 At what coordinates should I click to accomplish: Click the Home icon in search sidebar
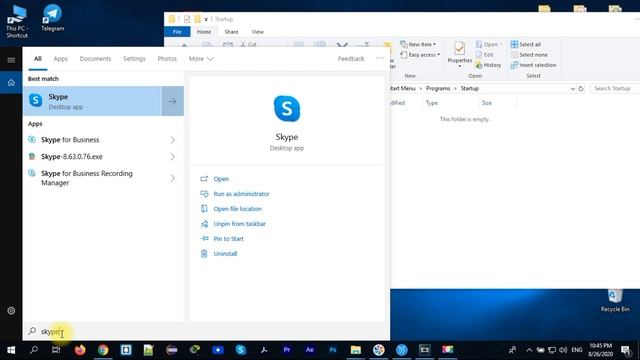pyautogui.click(x=11, y=82)
